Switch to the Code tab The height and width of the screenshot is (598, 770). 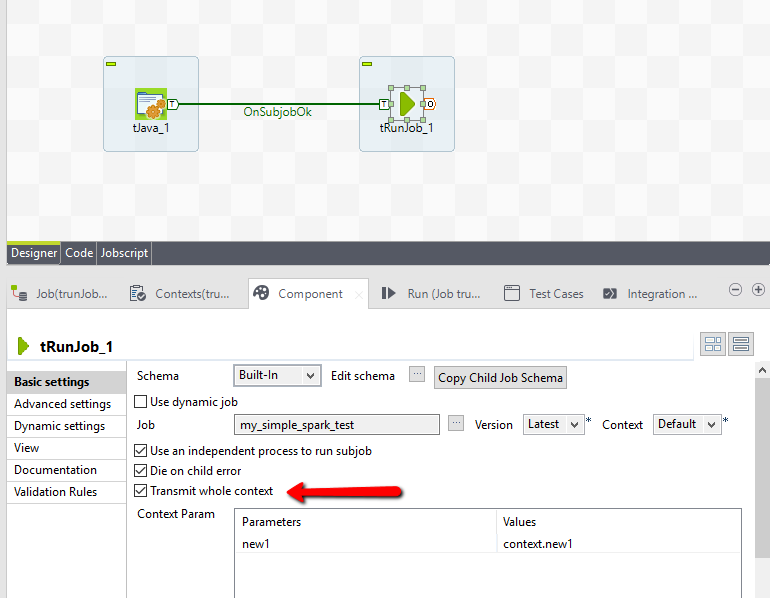tap(79, 253)
